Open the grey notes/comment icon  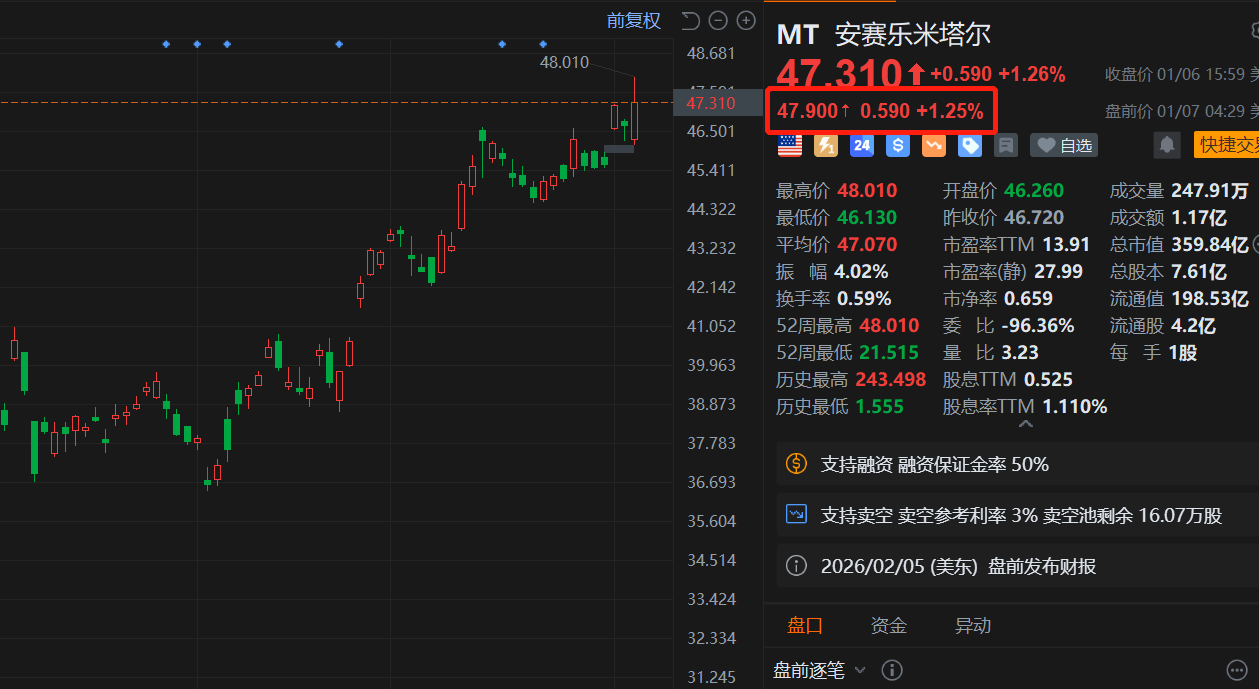(1006, 146)
